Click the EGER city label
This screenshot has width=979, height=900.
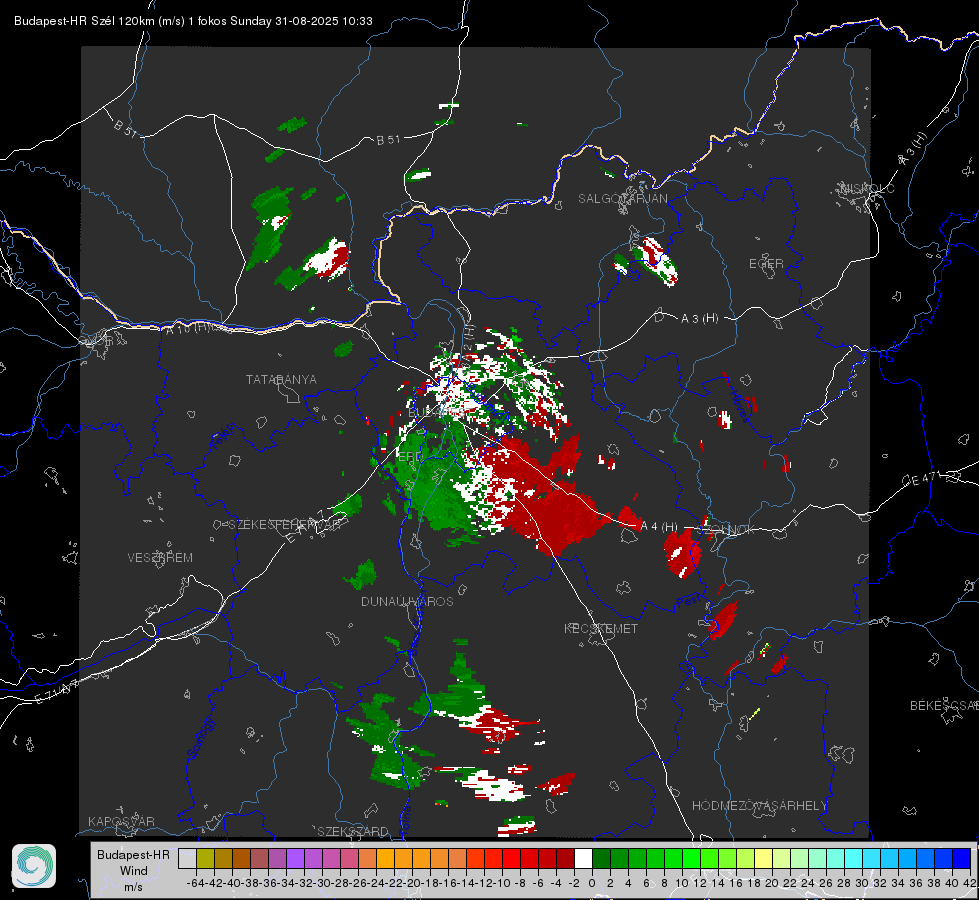pyautogui.click(x=766, y=264)
